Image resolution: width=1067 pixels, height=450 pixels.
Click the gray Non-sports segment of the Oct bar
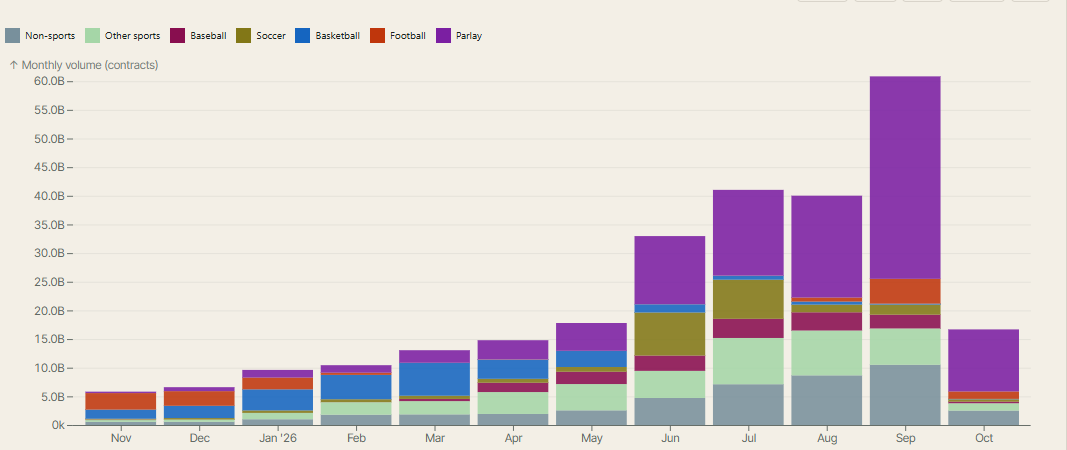983,418
